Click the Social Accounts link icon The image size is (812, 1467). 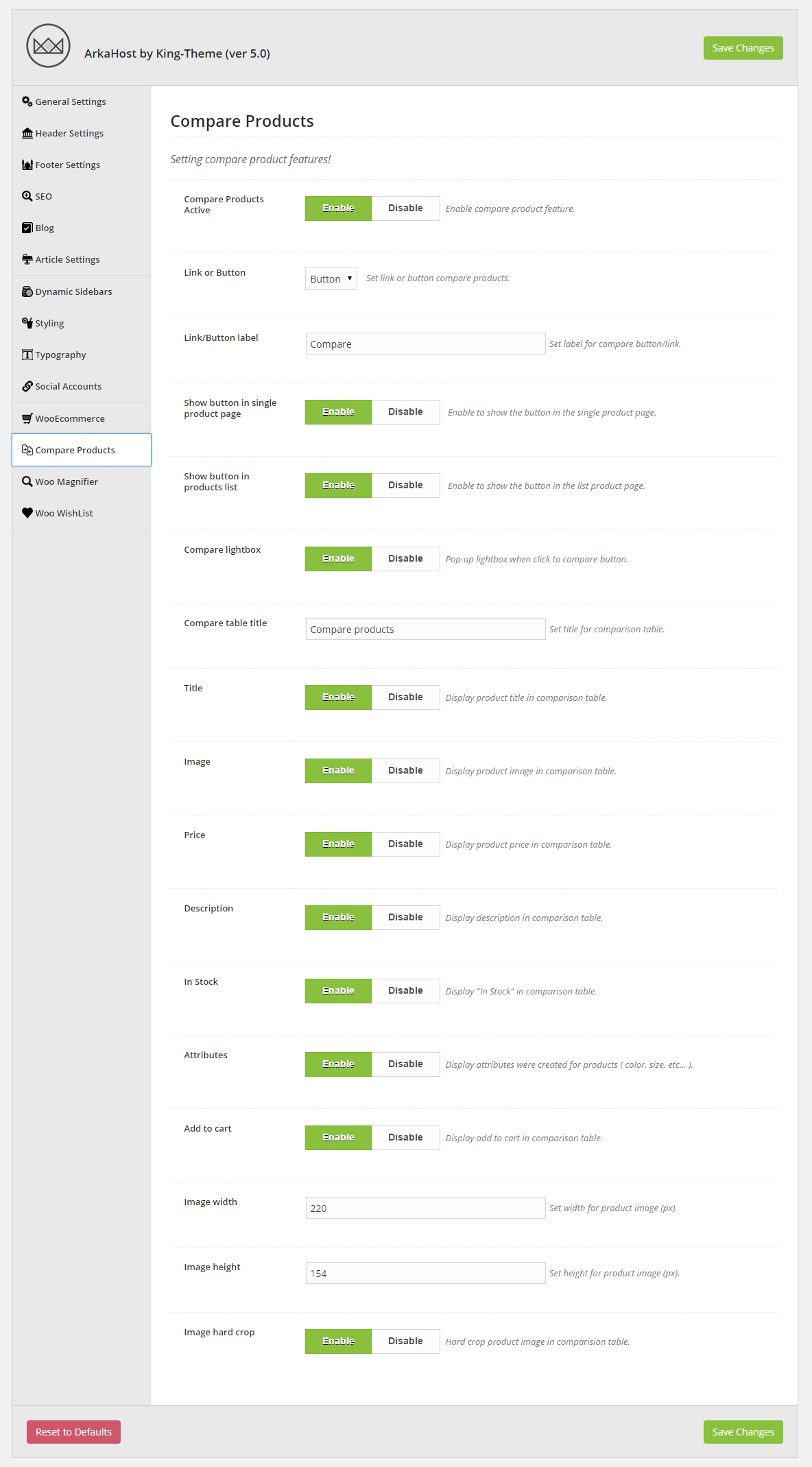(27, 386)
